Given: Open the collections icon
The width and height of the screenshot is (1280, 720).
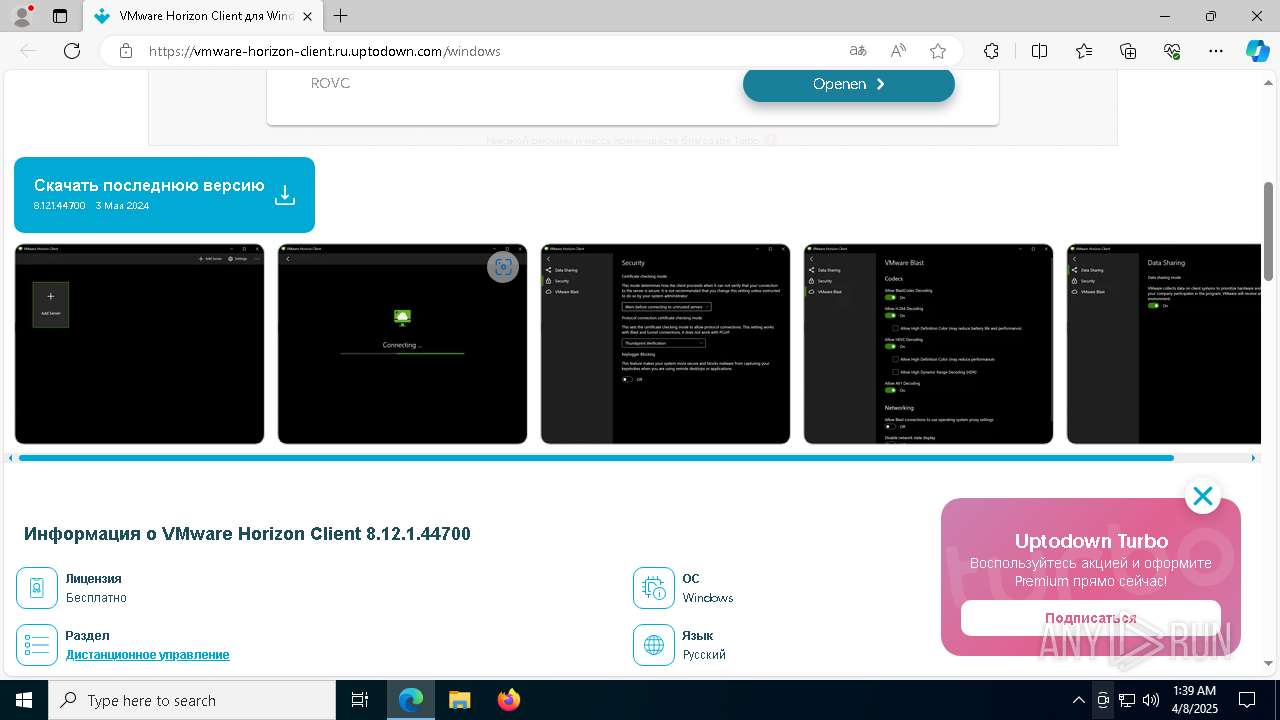Looking at the screenshot, I should [1128, 51].
